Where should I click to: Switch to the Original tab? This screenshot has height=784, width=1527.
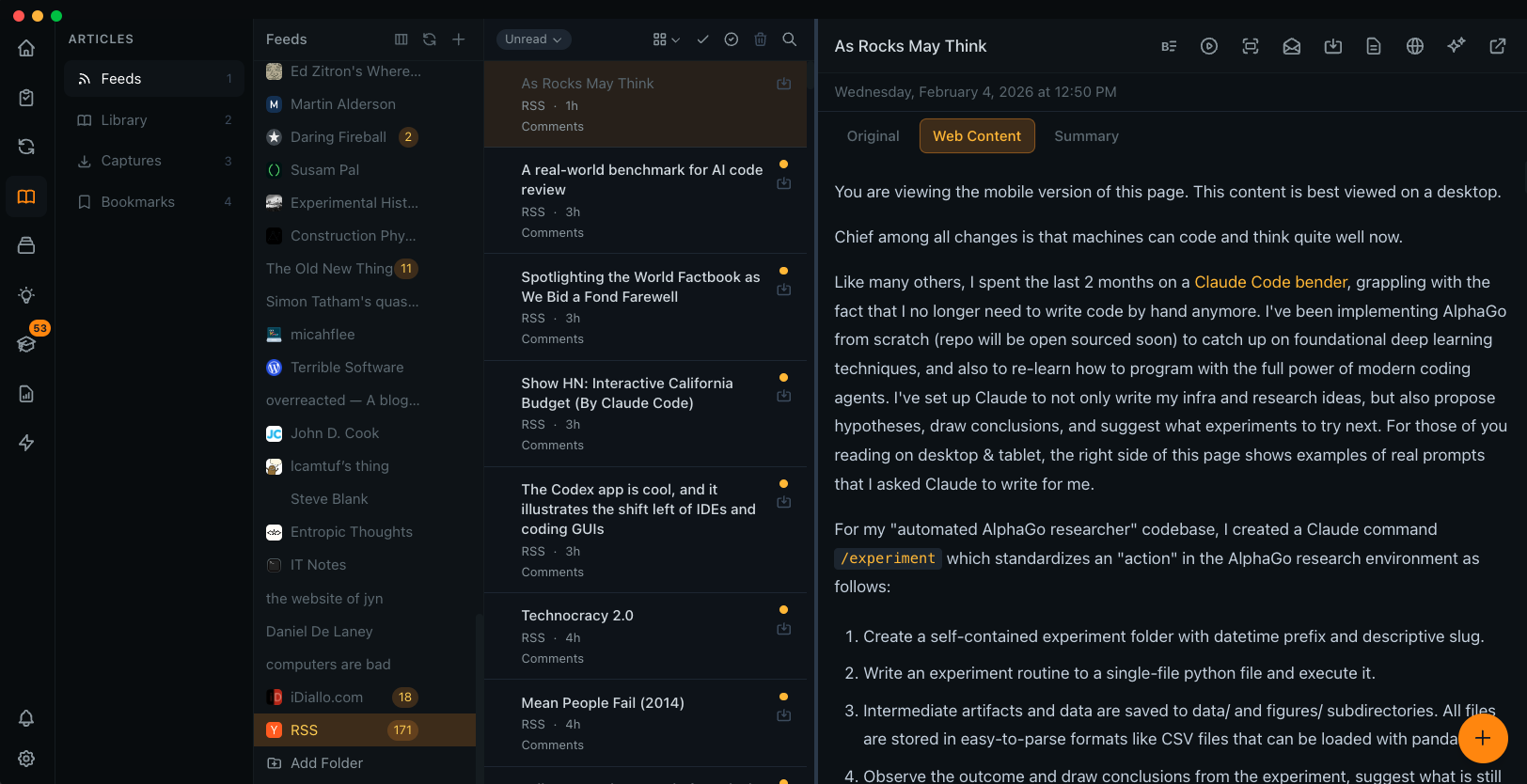pos(873,136)
